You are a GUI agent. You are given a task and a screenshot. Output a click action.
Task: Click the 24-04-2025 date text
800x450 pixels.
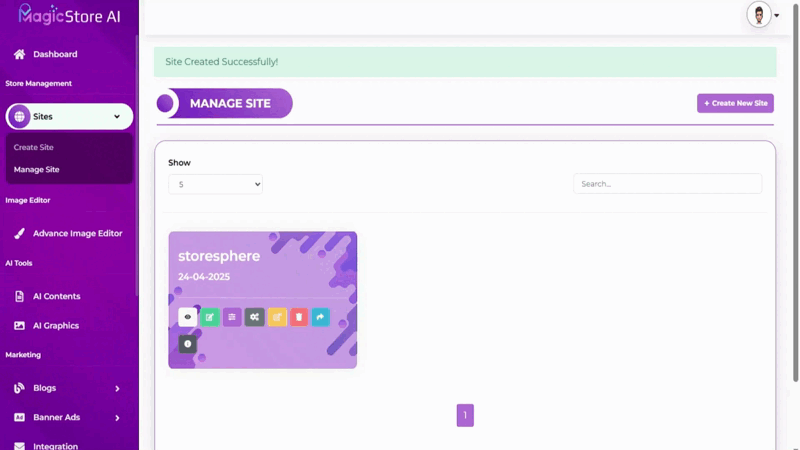point(204,277)
